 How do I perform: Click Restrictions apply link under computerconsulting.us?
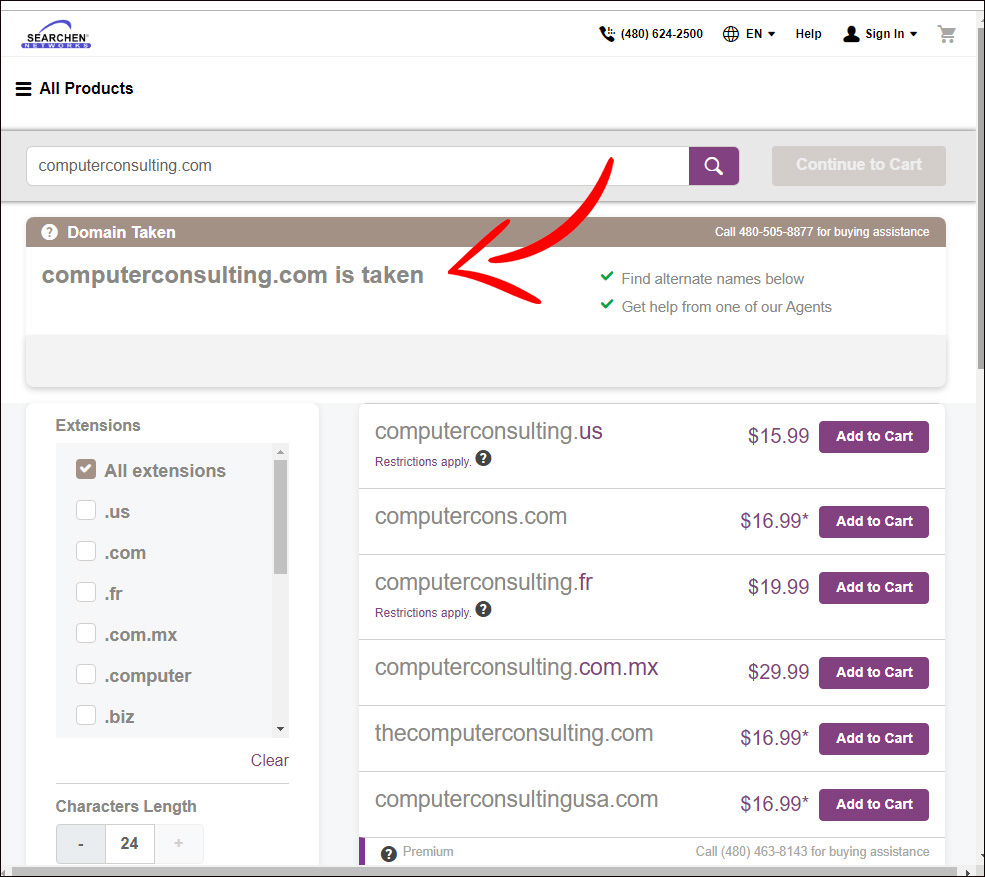point(423,462)
